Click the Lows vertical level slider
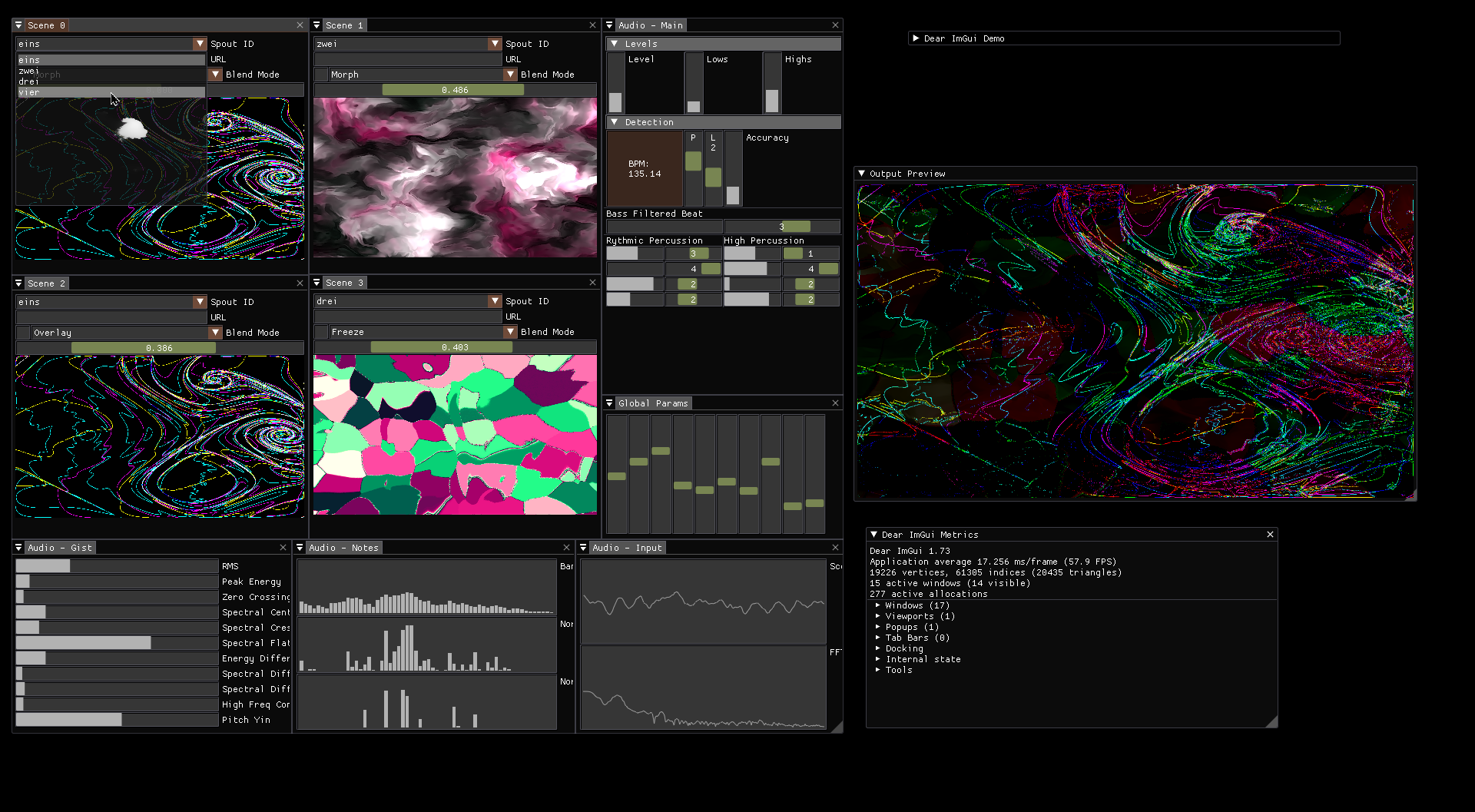Image resolution: width=1475 pixels, height=812 pixels. pyautogui.click(x=694, y=83)
